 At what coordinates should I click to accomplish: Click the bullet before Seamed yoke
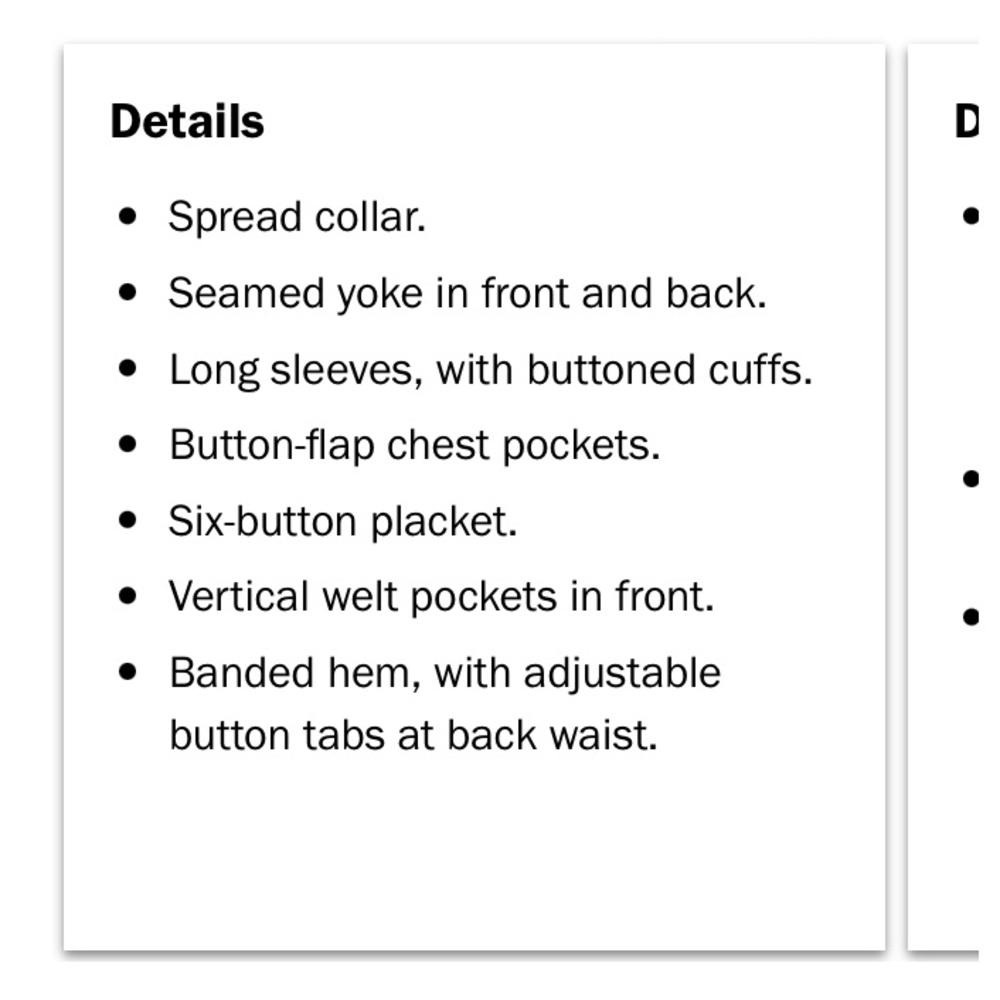point(128,293)
